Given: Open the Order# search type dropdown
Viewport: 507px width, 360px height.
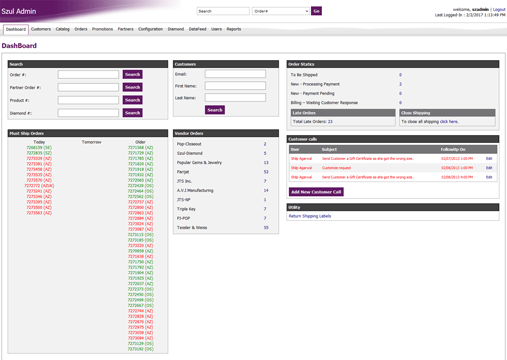Looking at the screenshot, I should coord(281,11).
